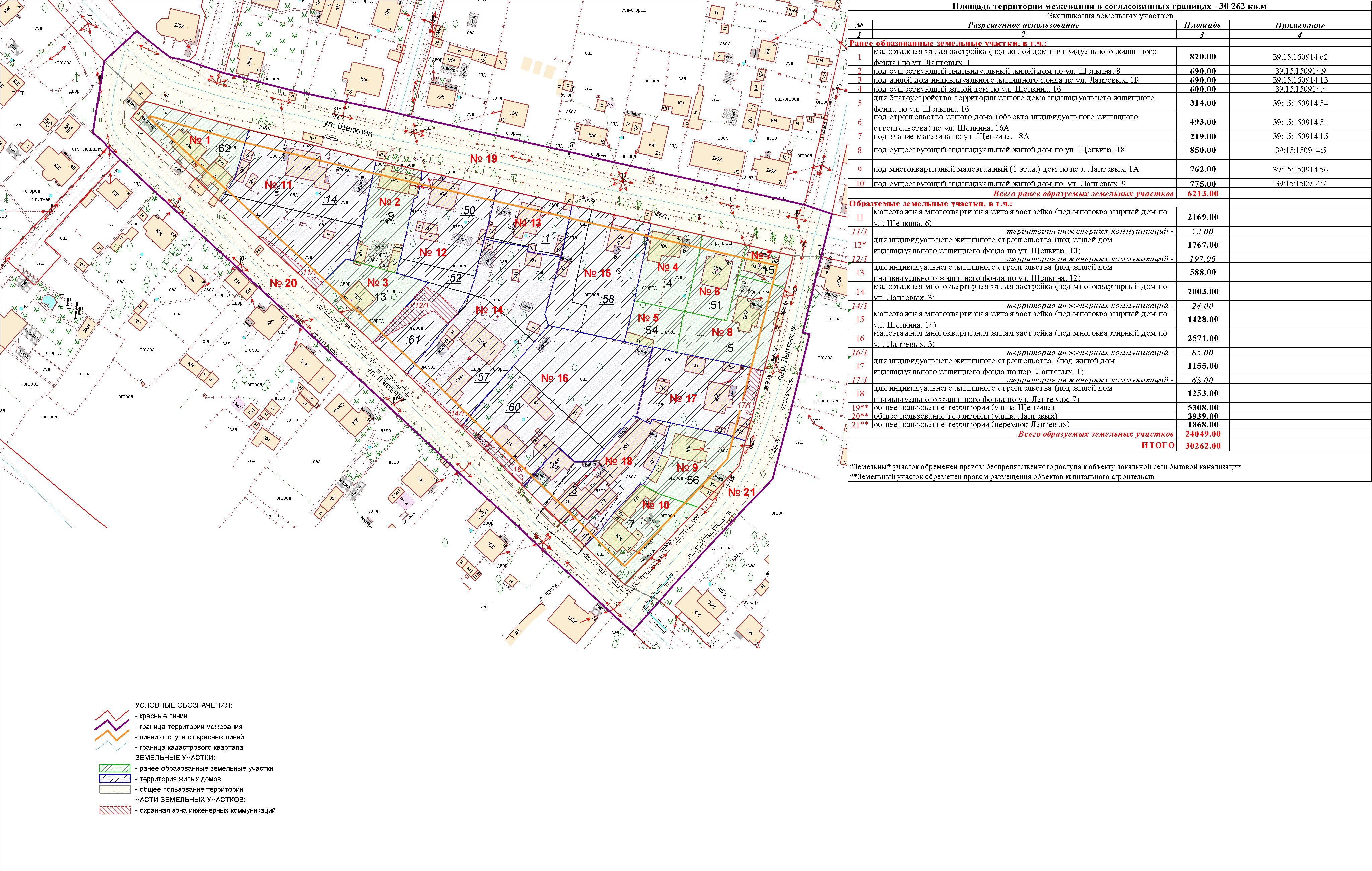Click area value 5308.00 in table

pos(1202,408)
